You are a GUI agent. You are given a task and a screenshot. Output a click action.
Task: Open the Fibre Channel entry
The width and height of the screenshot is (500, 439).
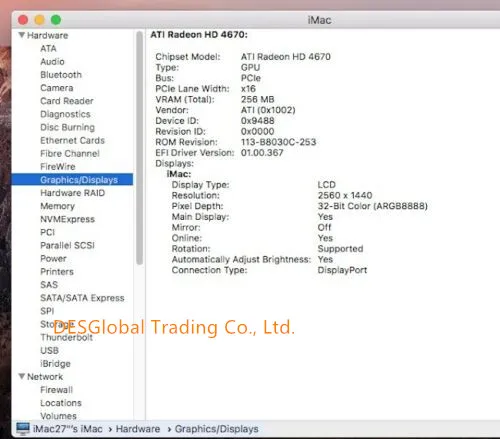70,154
